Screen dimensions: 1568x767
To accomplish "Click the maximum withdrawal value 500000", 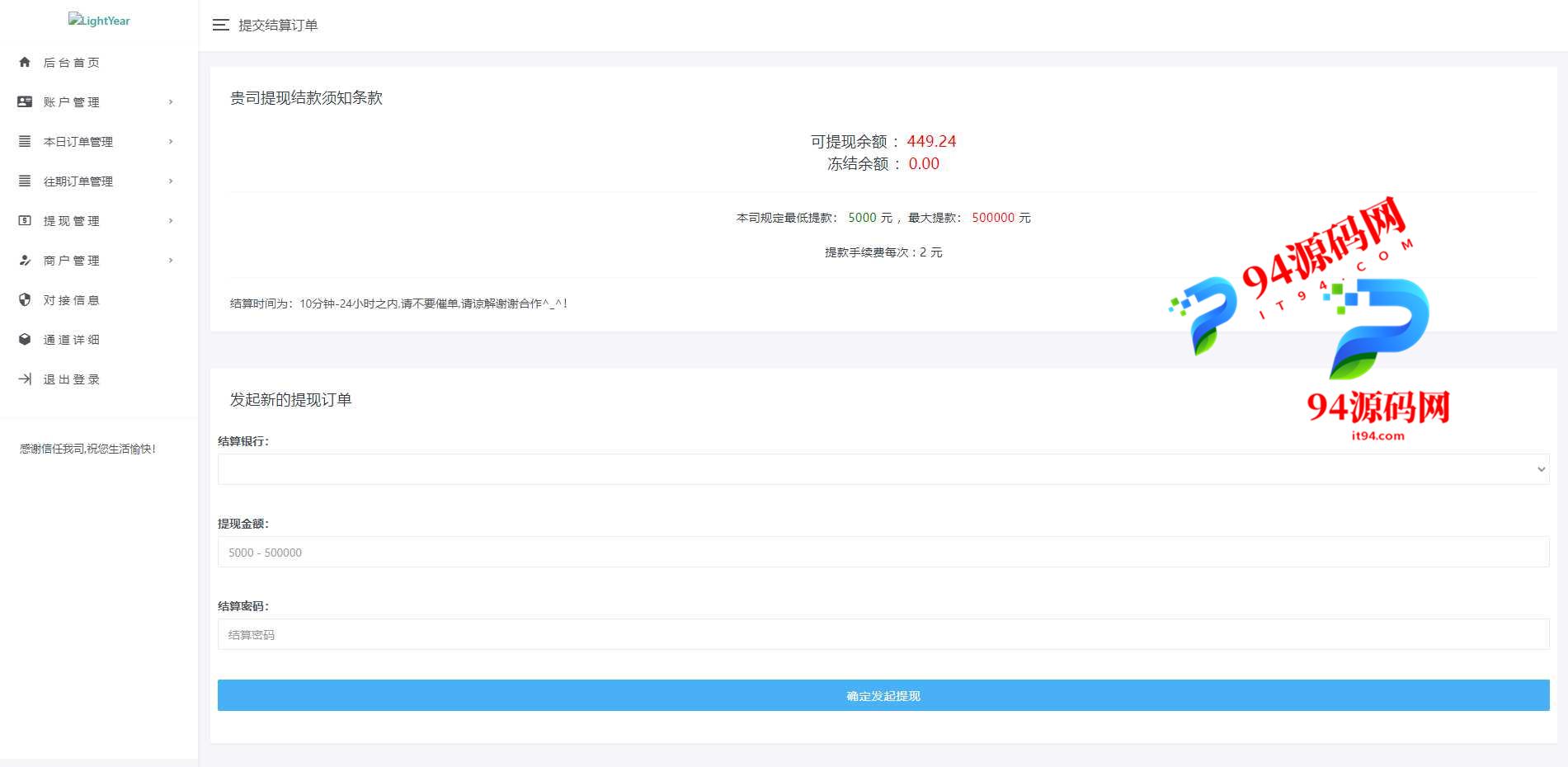I will point(993,218).
